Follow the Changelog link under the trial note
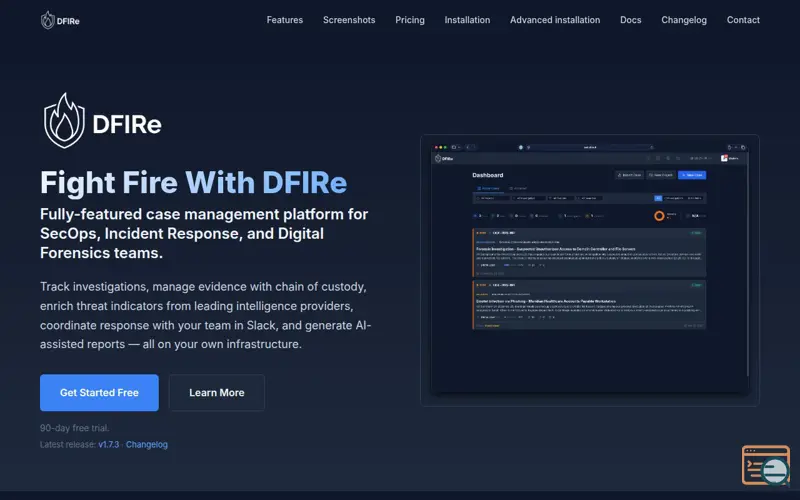The image size is (800, 500). tap(146, 444)
